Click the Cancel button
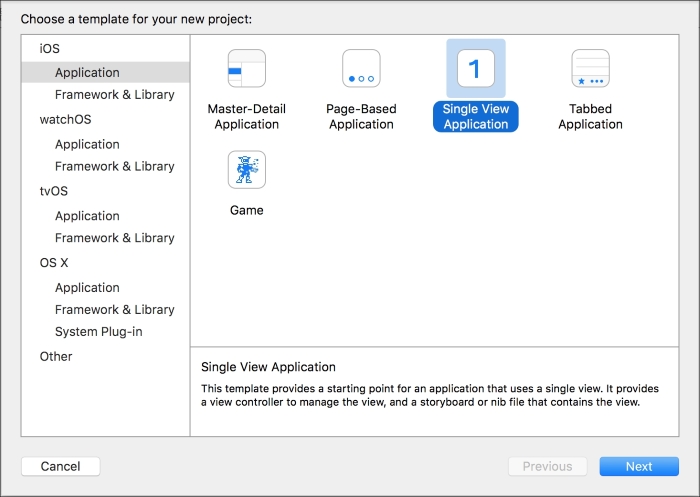700x497 pixels. click(x=61, y=466)
